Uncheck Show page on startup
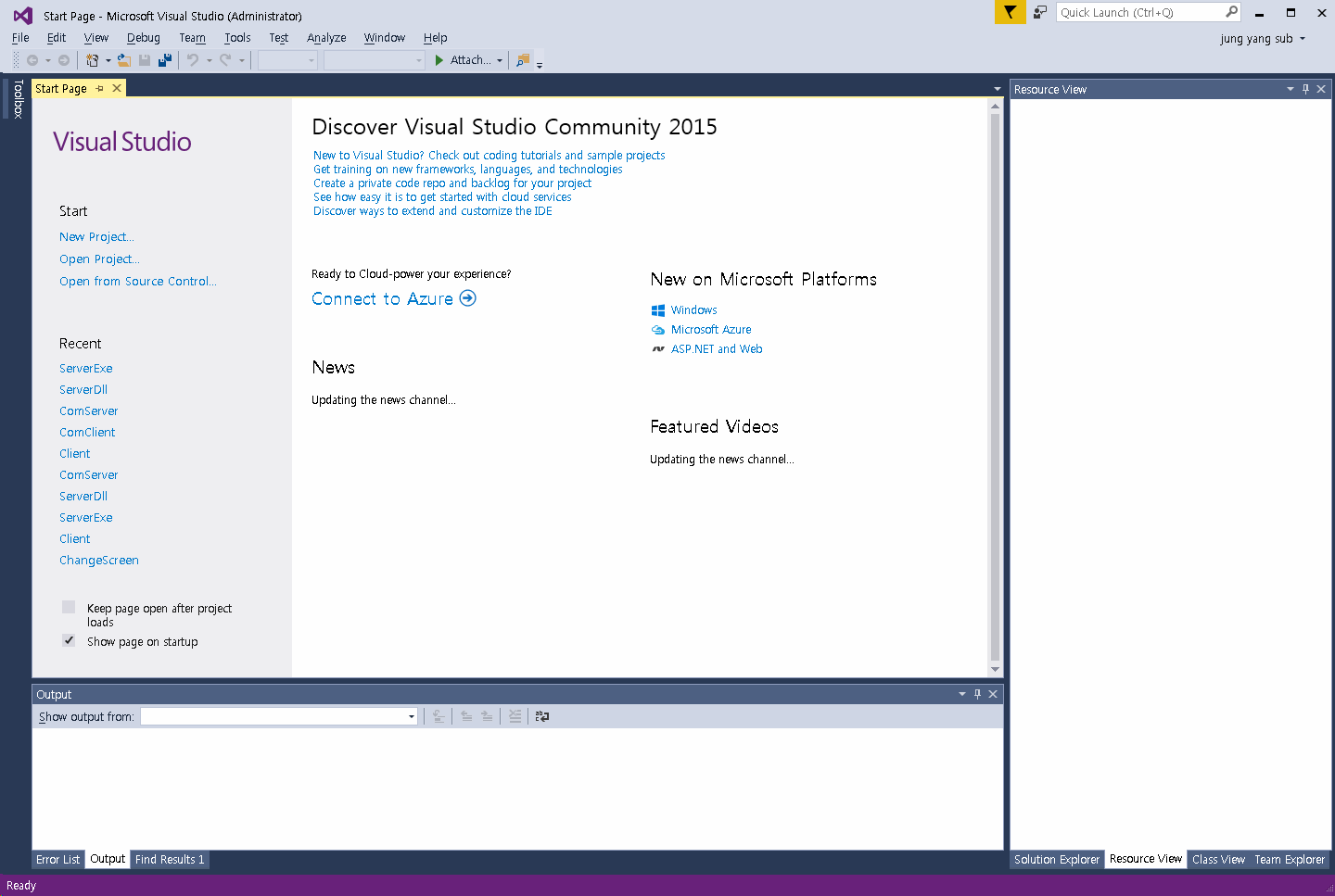 pyautogui.click(x=69, y=640)
